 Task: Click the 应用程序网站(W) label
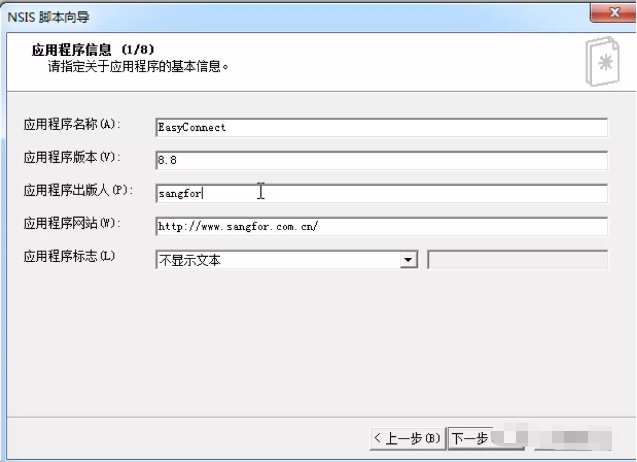click(x=72, y=223)
